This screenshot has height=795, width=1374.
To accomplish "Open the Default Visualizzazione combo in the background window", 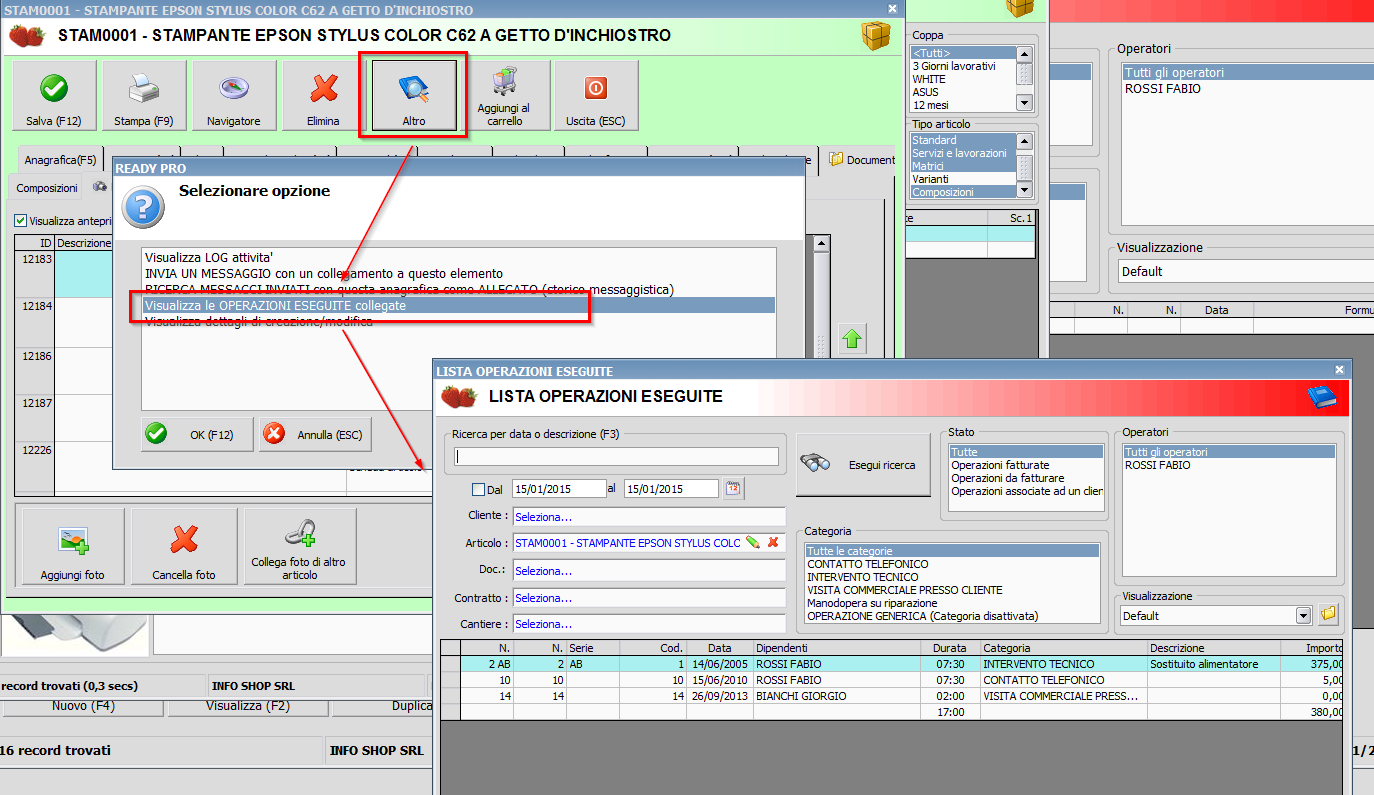I will point(1246,271).
